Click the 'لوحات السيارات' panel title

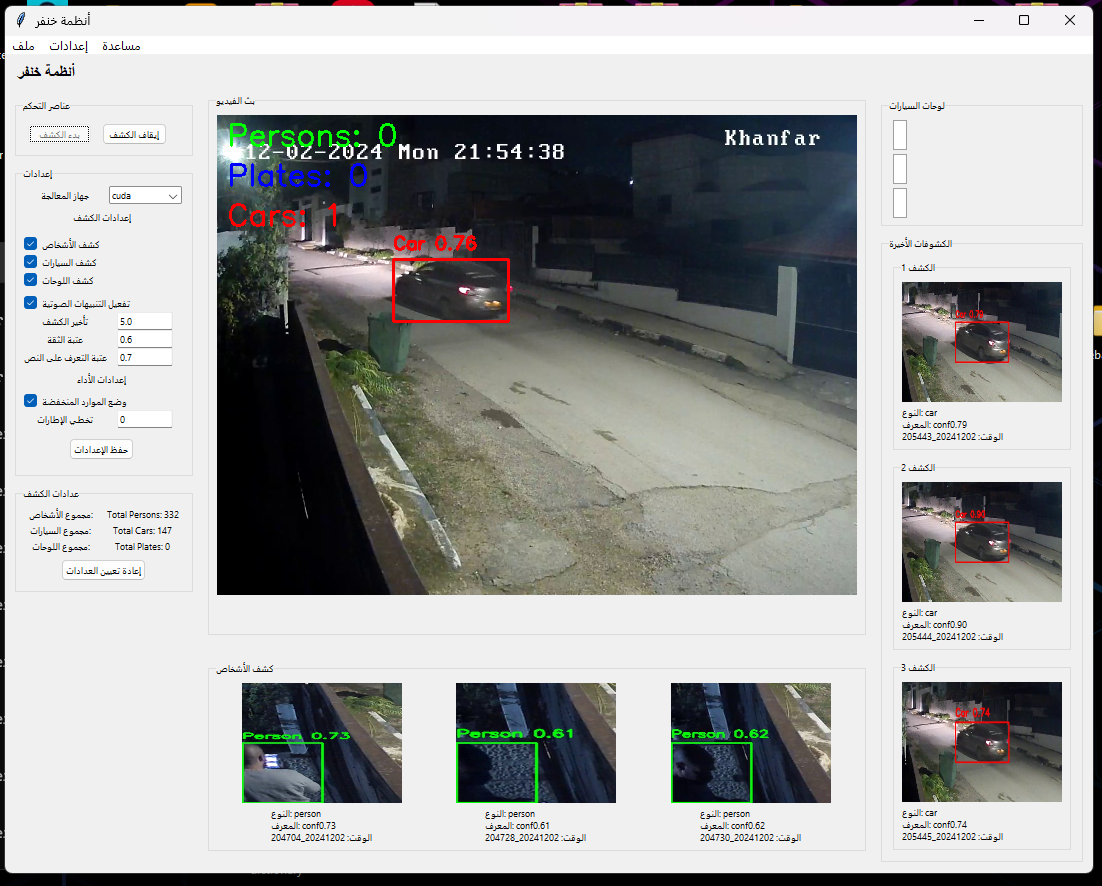917,106
